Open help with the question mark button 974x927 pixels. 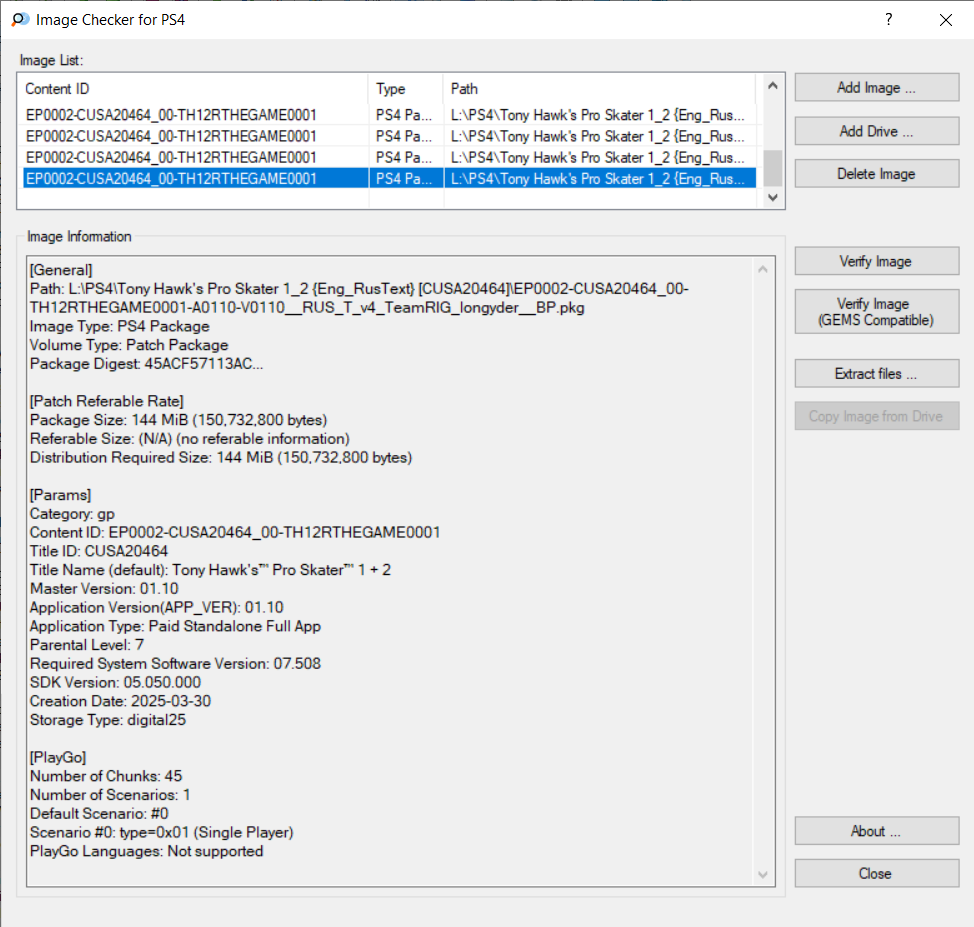(x=889, y=19)
